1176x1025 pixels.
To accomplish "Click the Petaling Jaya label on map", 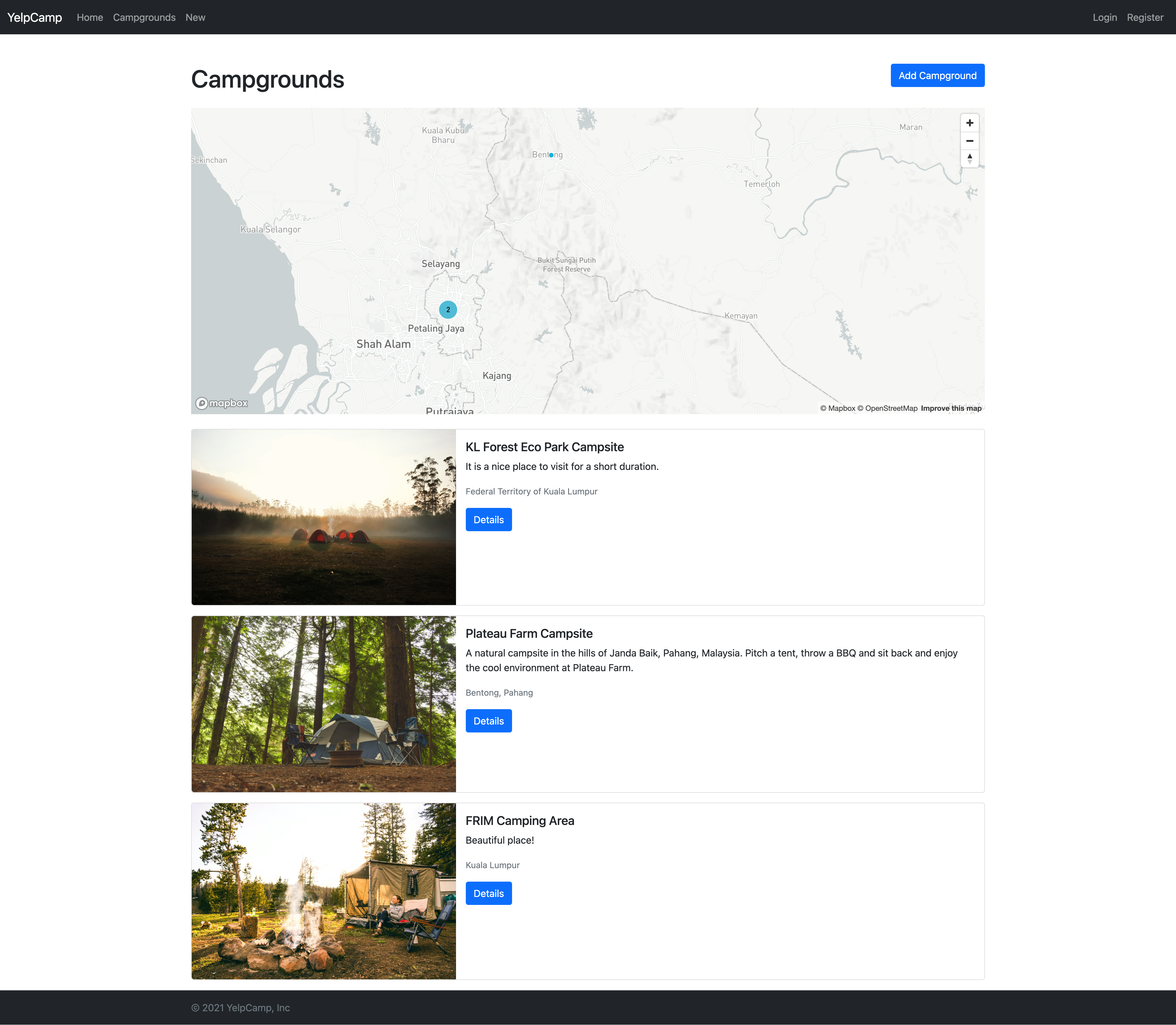I will coord(435,328).
